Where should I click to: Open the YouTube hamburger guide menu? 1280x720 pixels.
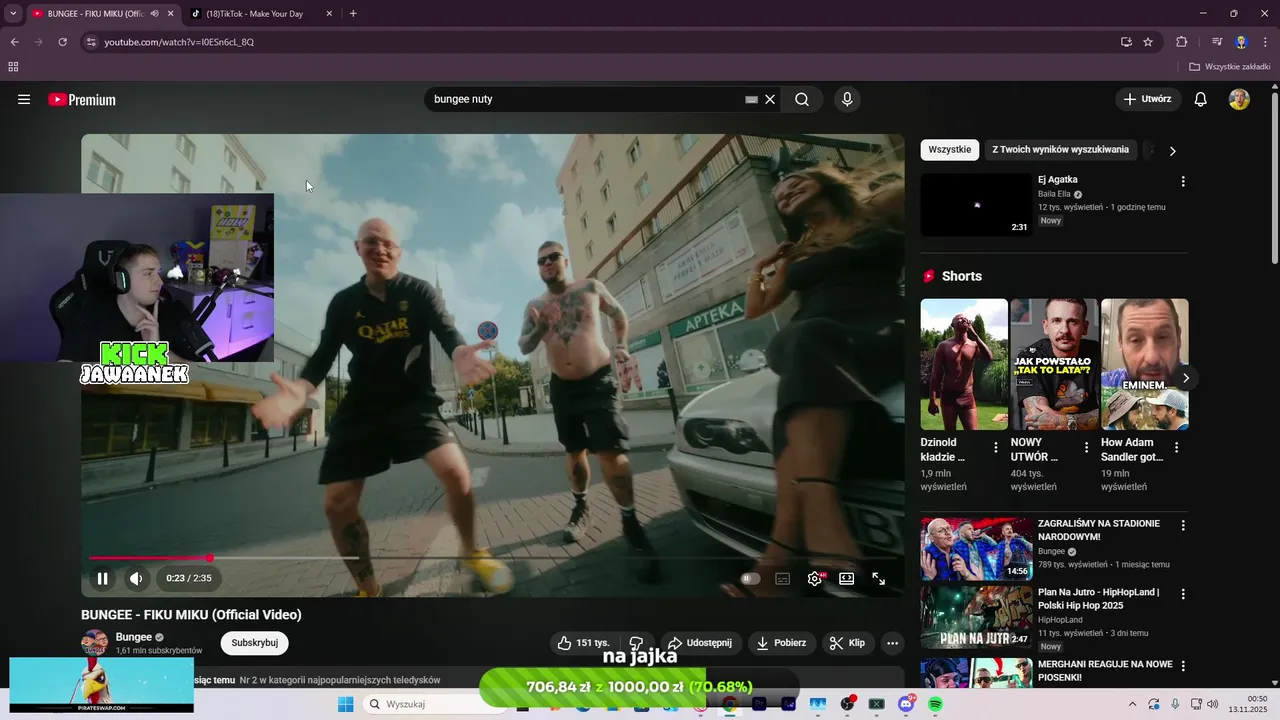[24, 99]
